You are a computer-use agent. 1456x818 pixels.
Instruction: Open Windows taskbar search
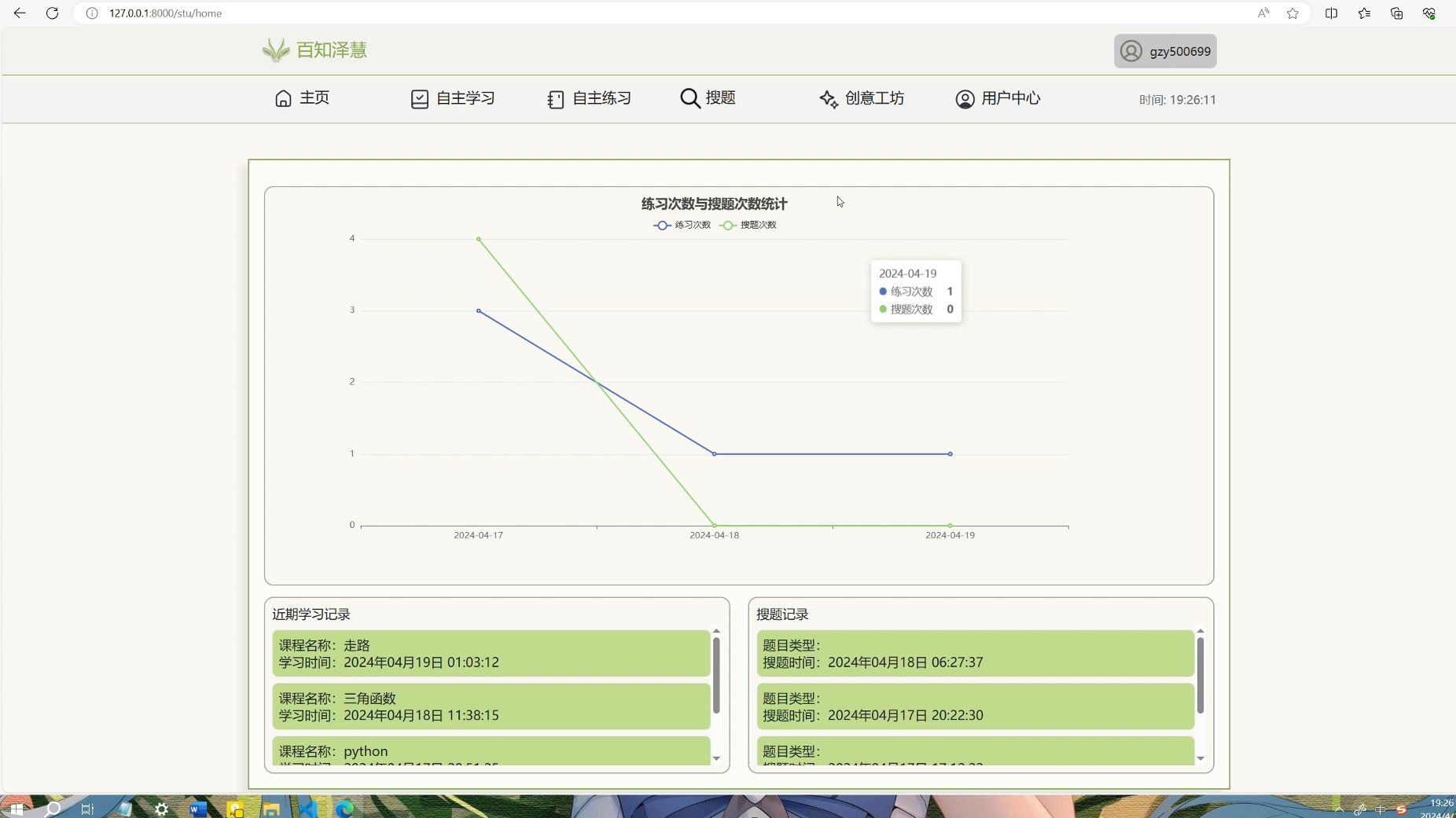pos(53,809)
